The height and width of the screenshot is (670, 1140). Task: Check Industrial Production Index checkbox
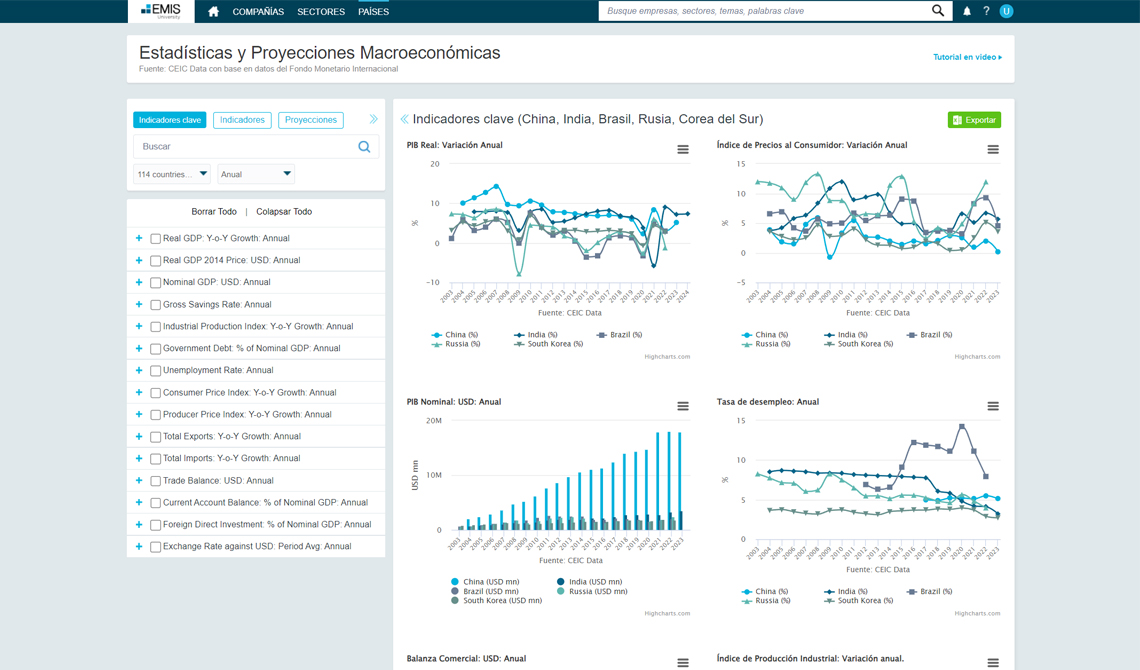(156, 327)
